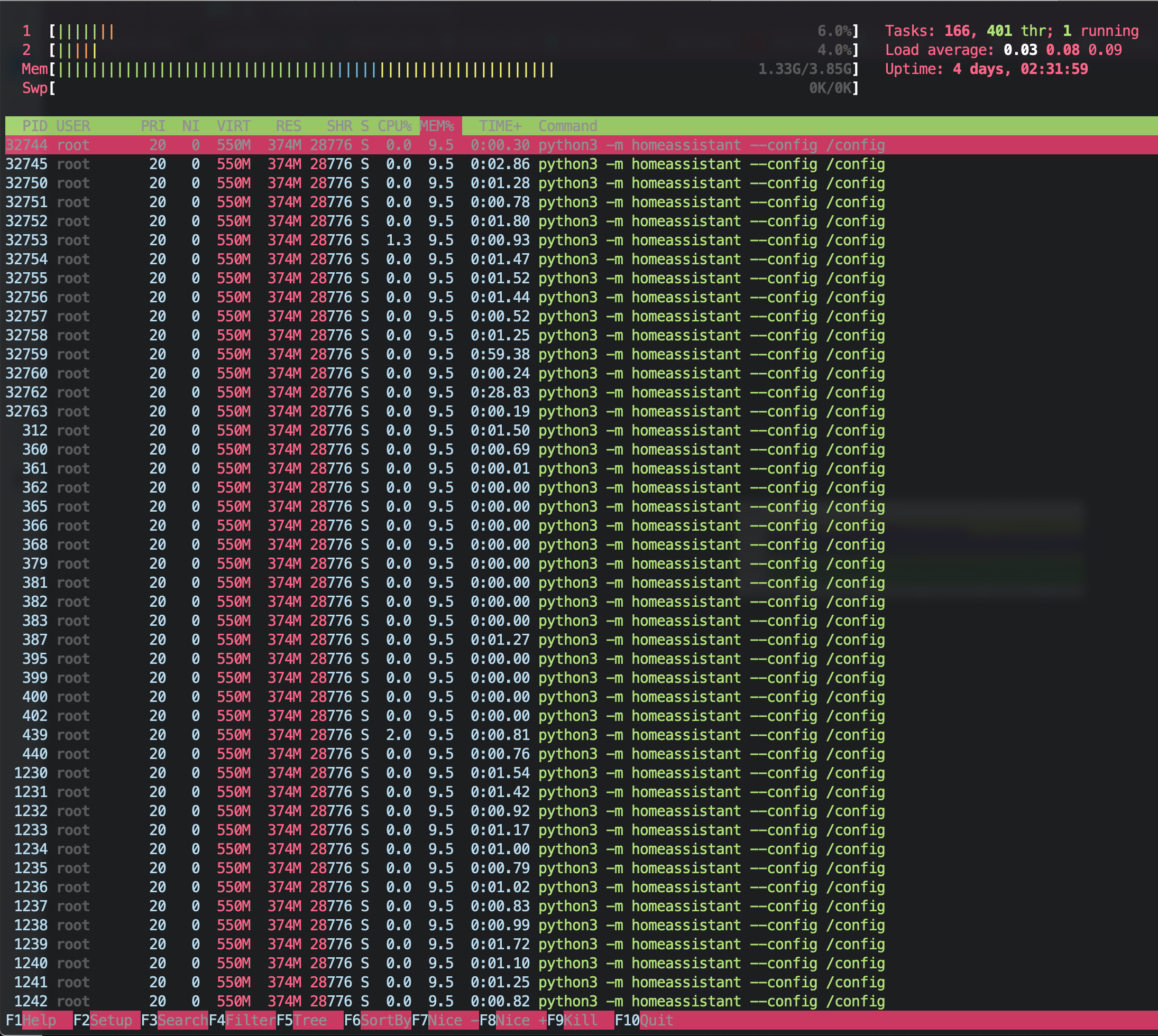The height and width of the screenshot is (1036, 1158).
Task: Select process row PID 387
Action: (581, 640)
